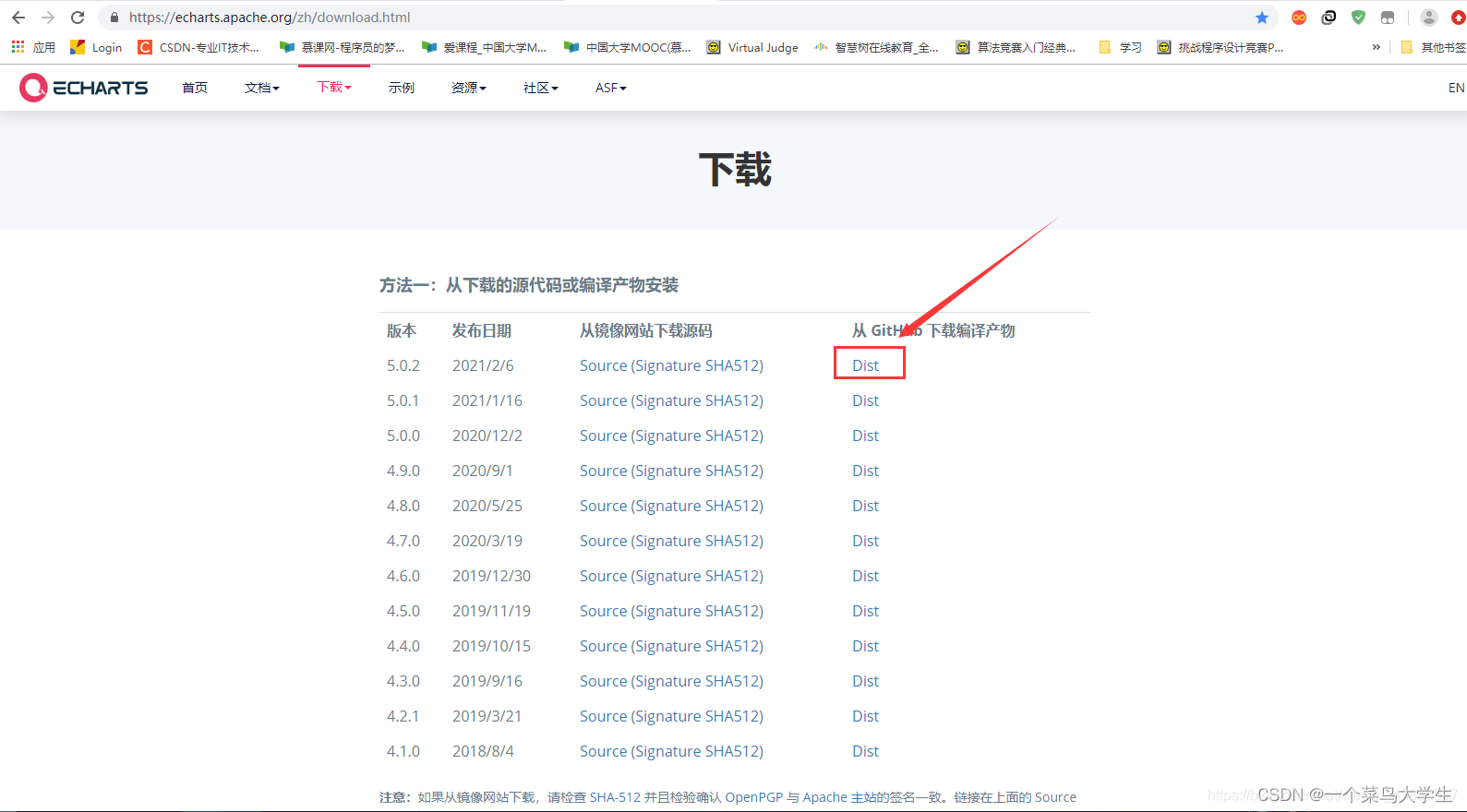Image resolution: width=1467 pixels, height=812 pixels.
Task: Open Source link for version 4.4.0
Action: click(603, 646)
